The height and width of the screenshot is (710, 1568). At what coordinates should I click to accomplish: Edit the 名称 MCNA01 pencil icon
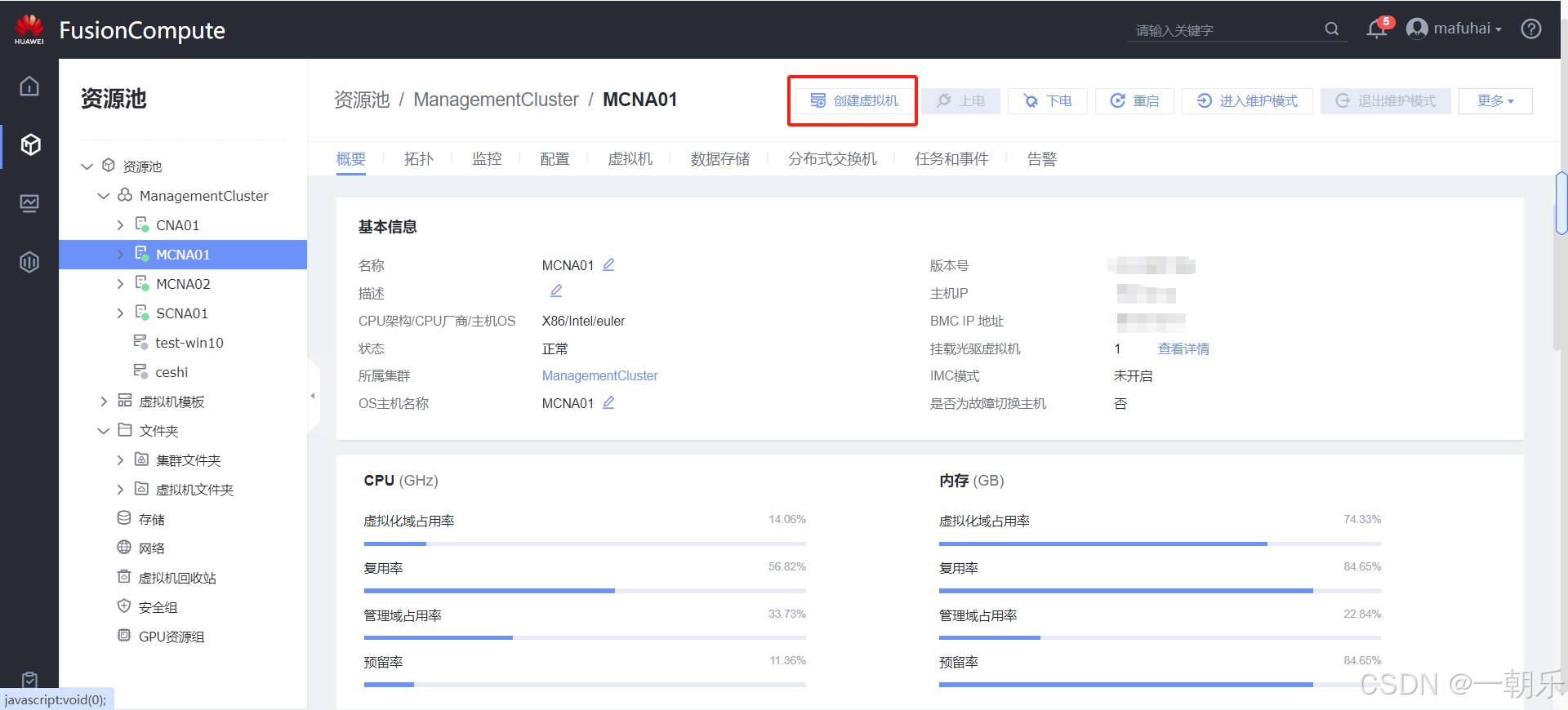(x=608, y=264)
